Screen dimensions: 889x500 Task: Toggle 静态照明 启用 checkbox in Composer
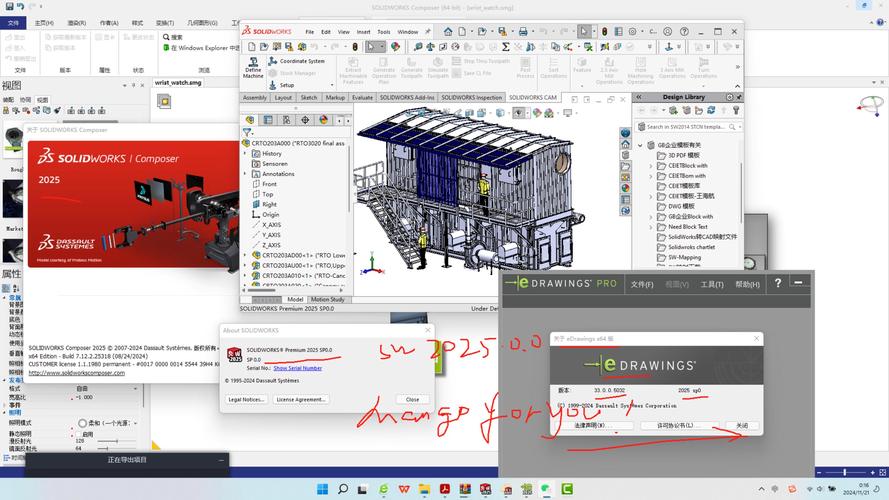(x=79, y=434)
